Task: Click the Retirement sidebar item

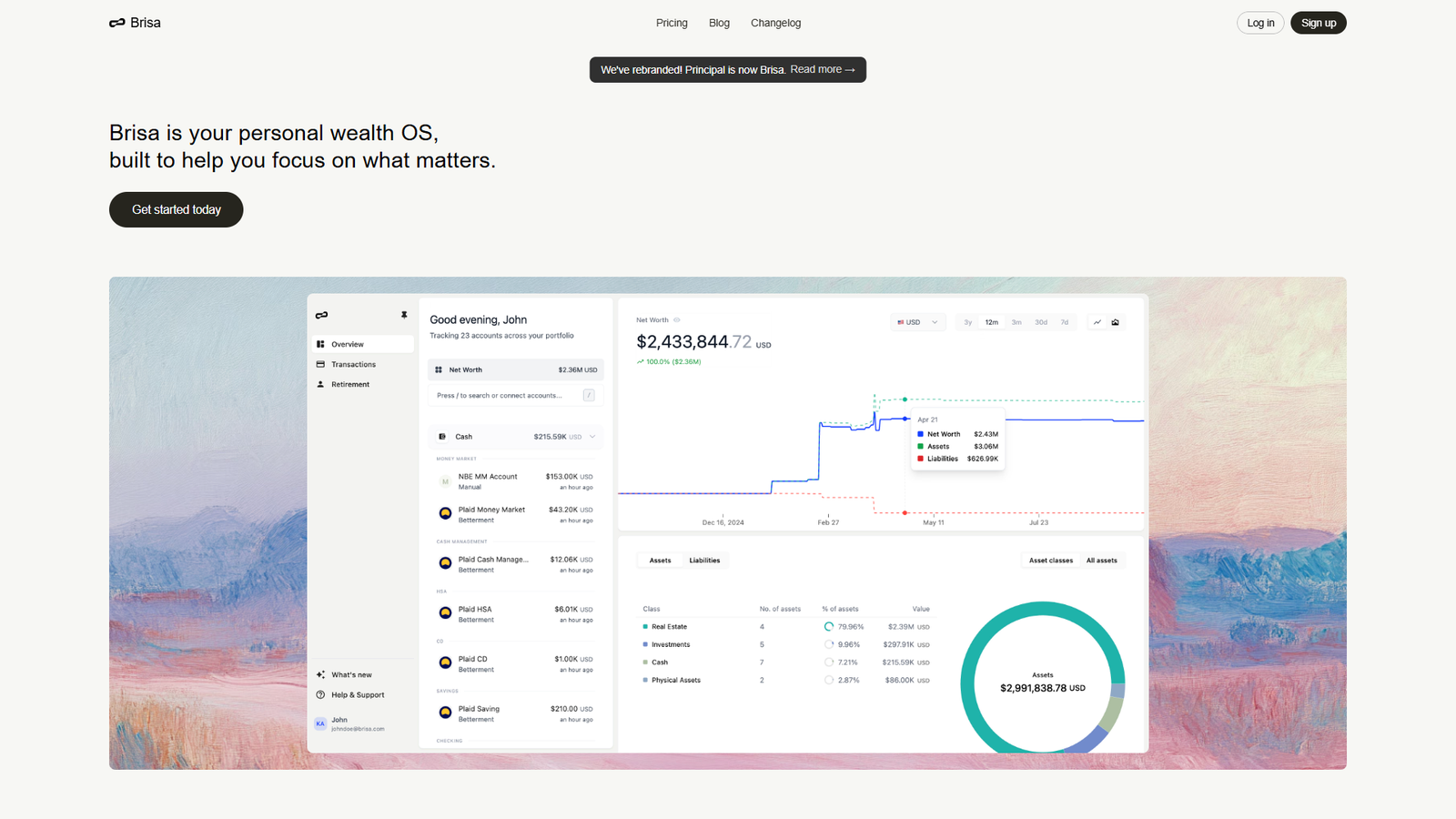Action: point(362,384)
